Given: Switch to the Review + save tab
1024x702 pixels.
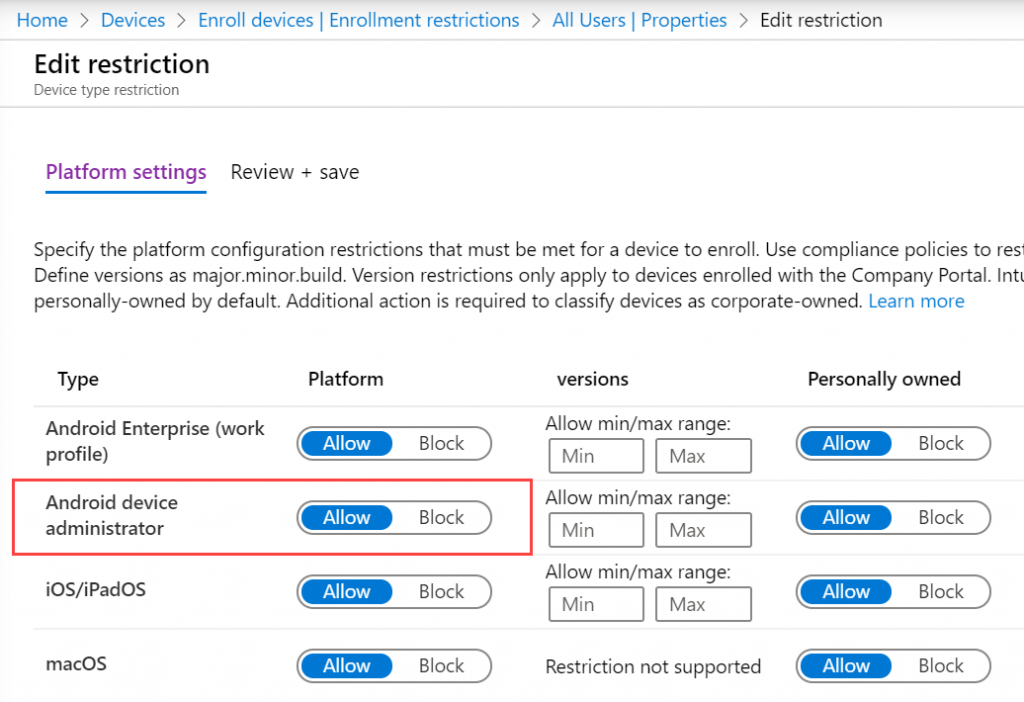Looking at the screenshot, I should coord(294,171).
